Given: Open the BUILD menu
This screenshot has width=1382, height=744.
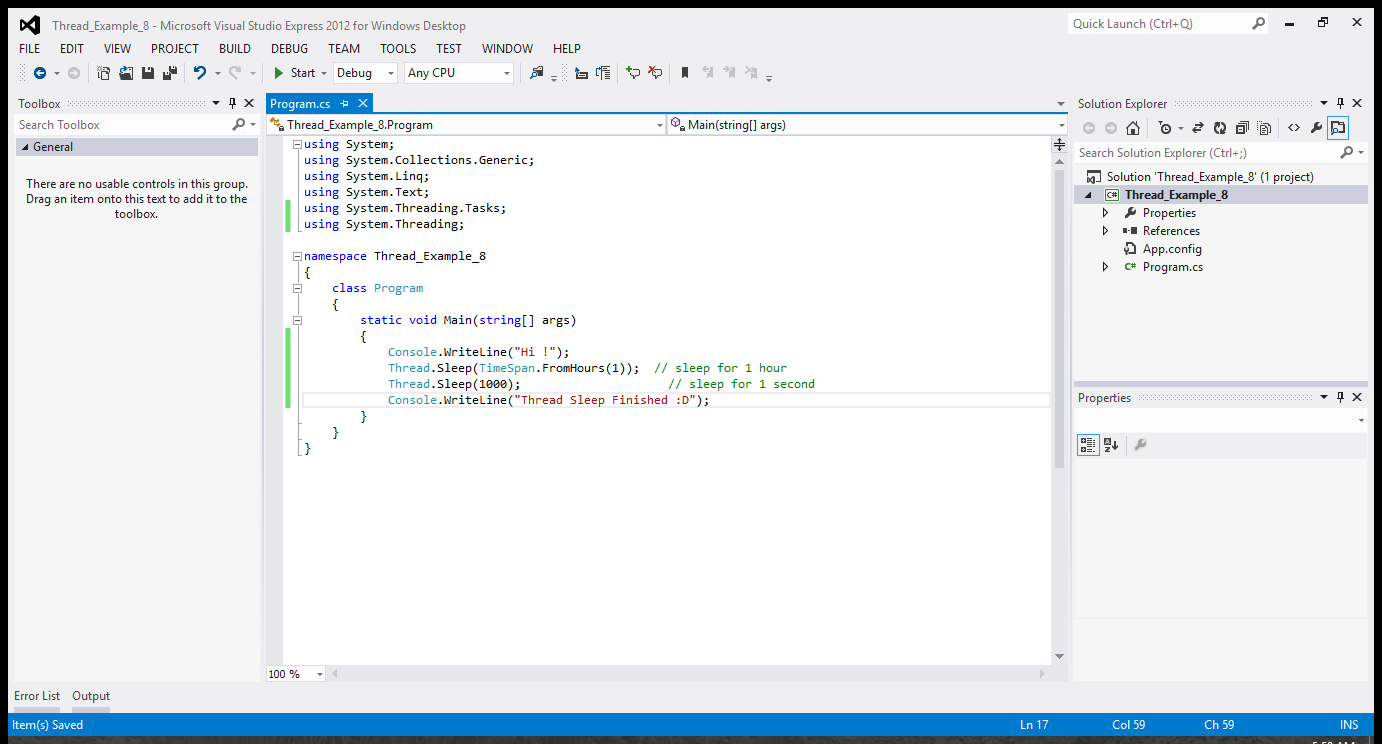Looking at the screenshot, I should coord(235,48).
